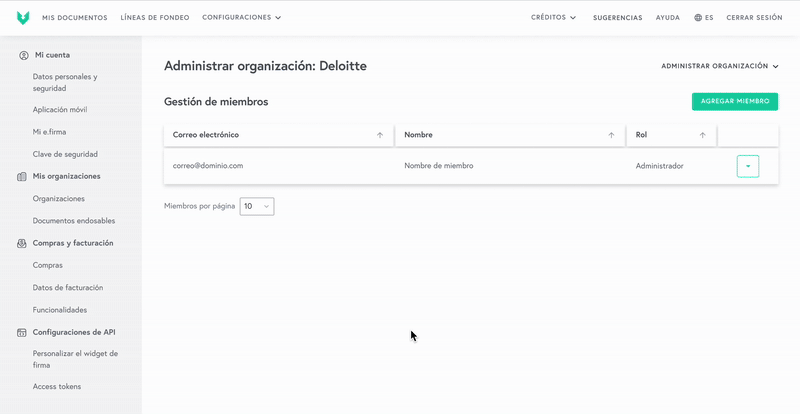Click the Correo electrónico column header

click(279, 135)
